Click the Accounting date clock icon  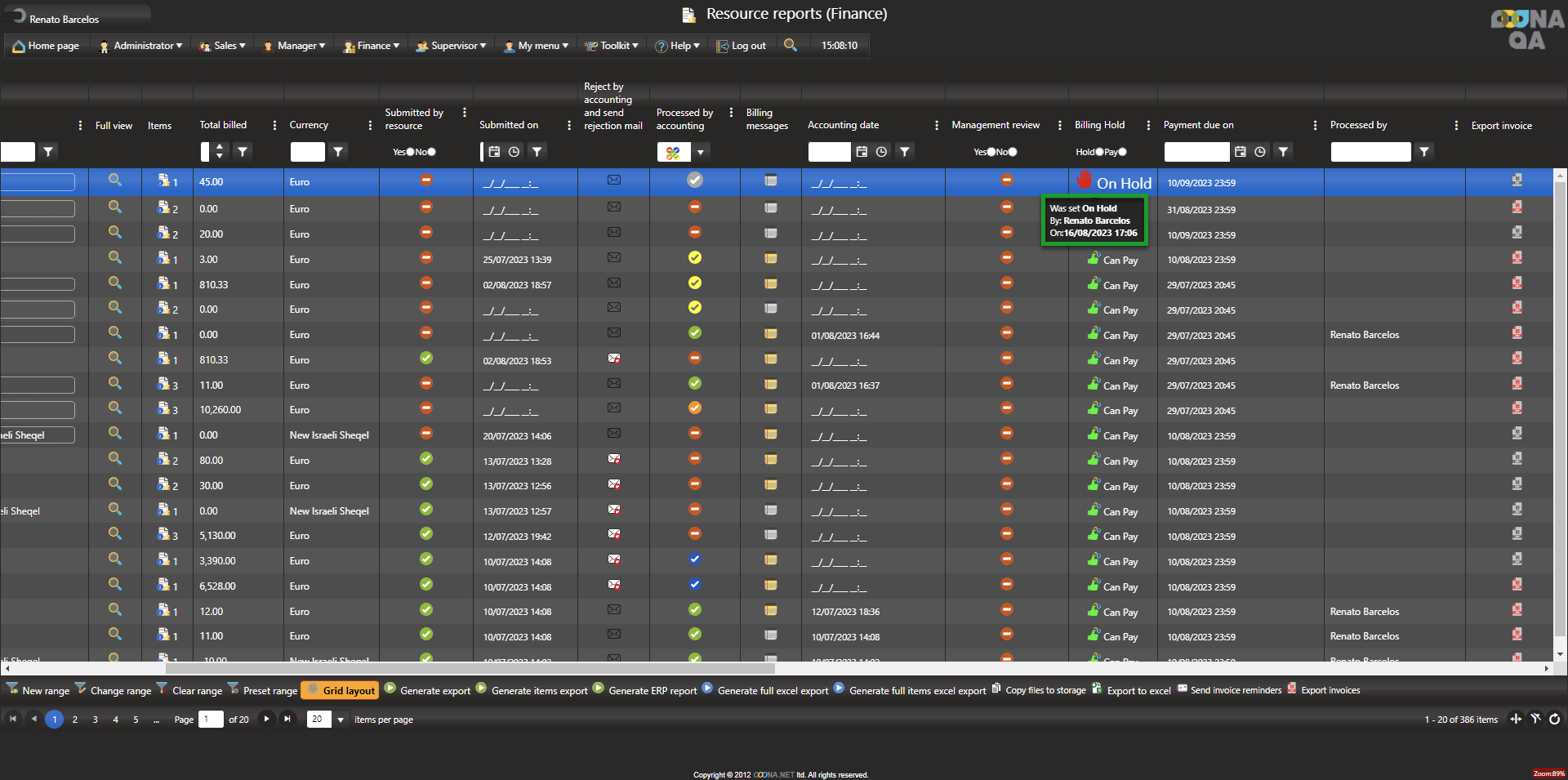pyautogui.click(x=881, y=152)
